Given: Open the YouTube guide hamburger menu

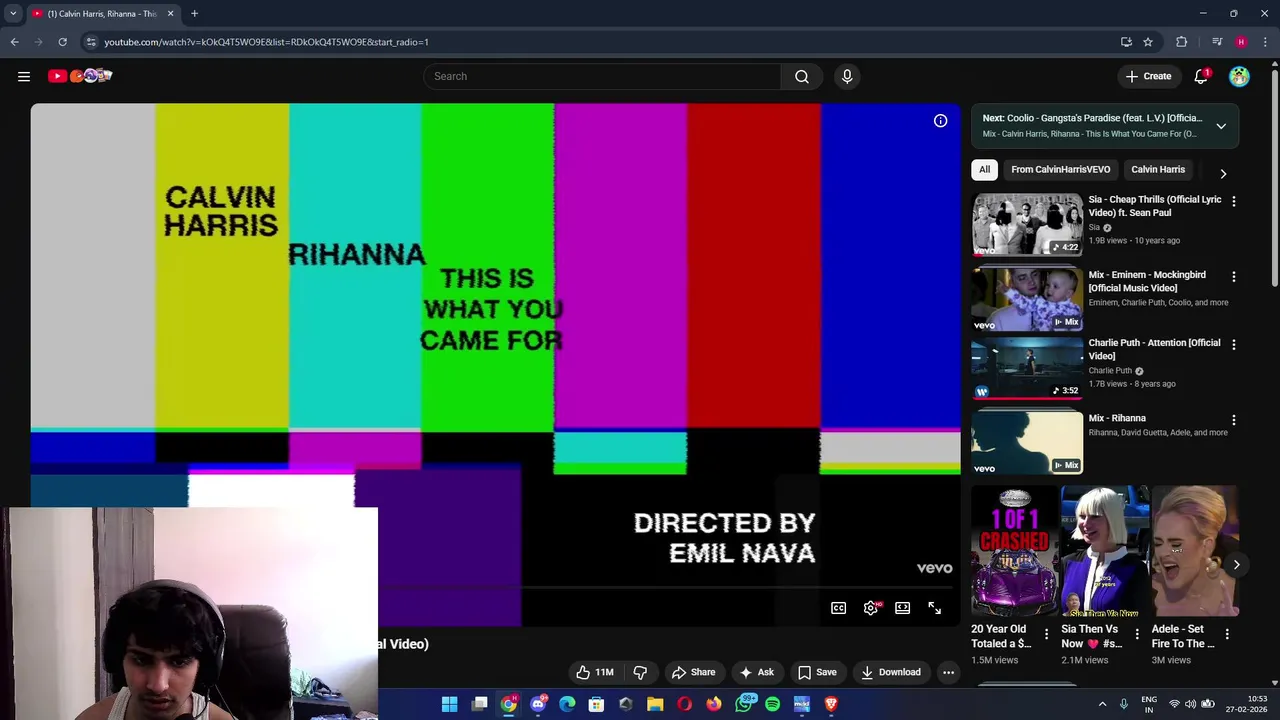Looking at the screenshot, I should point(24,76).
